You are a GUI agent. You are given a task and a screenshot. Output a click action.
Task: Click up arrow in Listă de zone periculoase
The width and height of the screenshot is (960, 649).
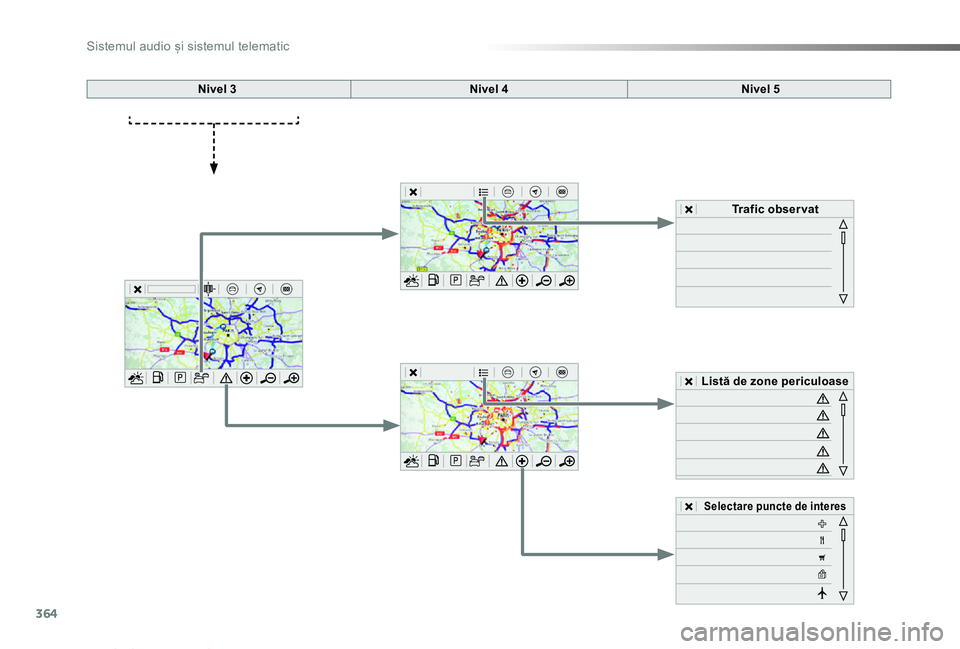click(843, 397)
